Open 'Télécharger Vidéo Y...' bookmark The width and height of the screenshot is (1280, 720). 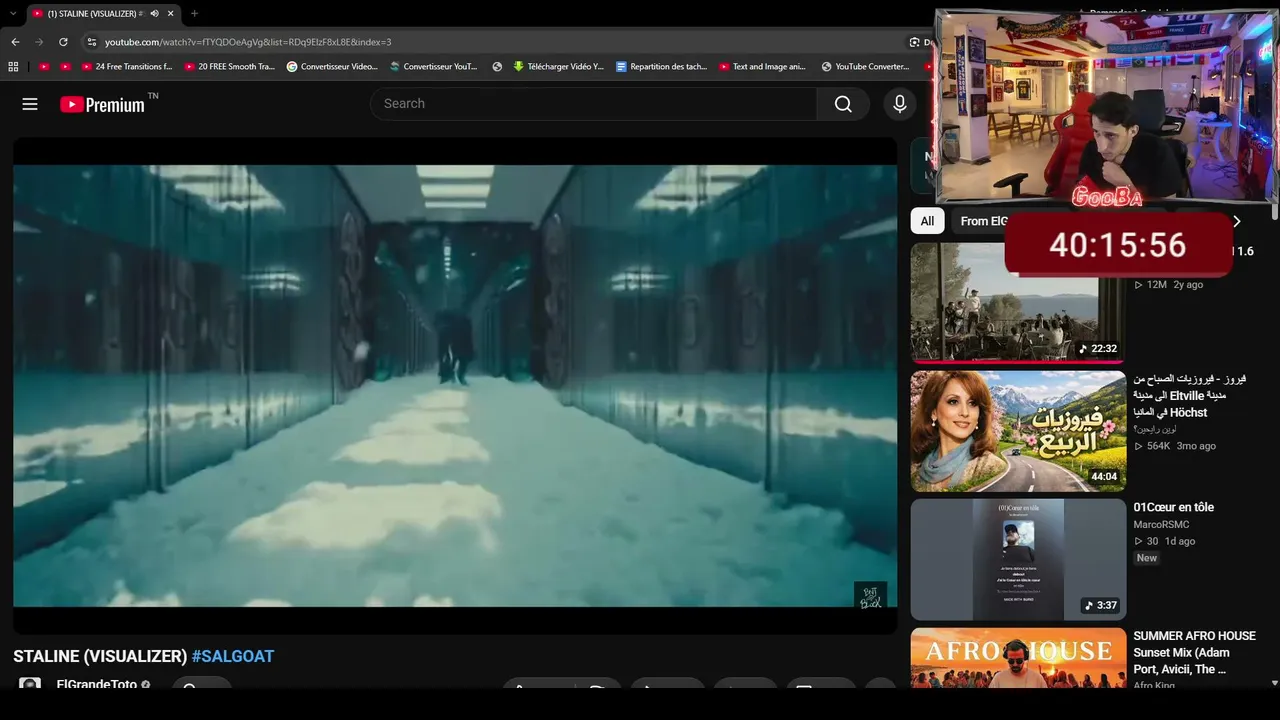(x=559, y=67)
